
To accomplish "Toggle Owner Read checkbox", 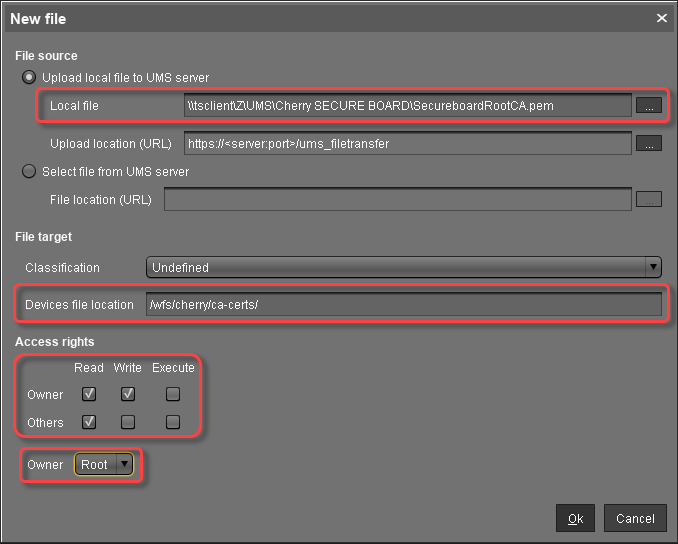I will pyautogui.click(x=89, y=394).
